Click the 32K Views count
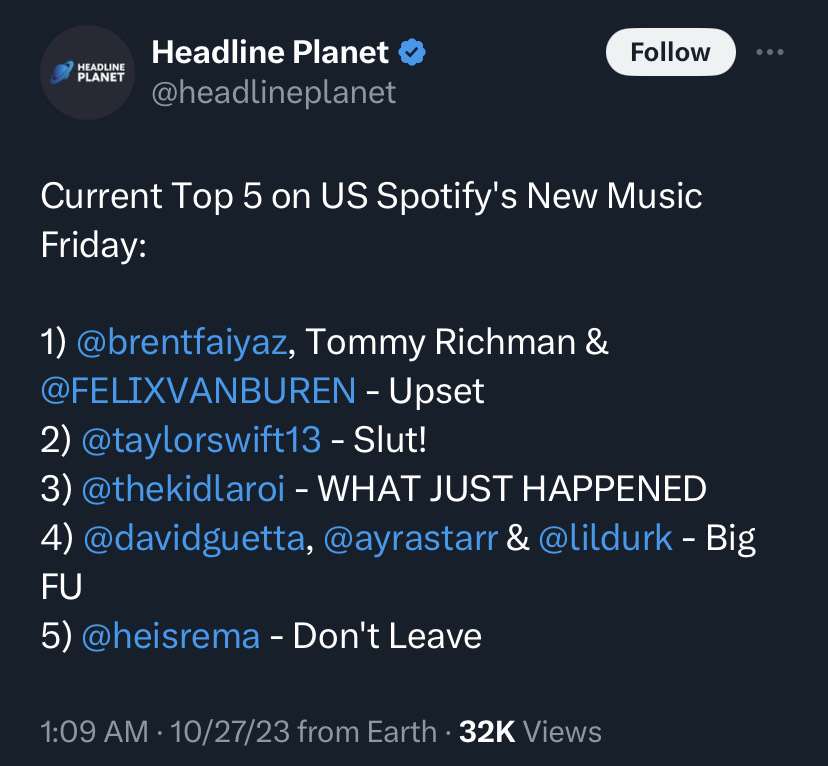828x766 pixels. (x=530, y=732)
